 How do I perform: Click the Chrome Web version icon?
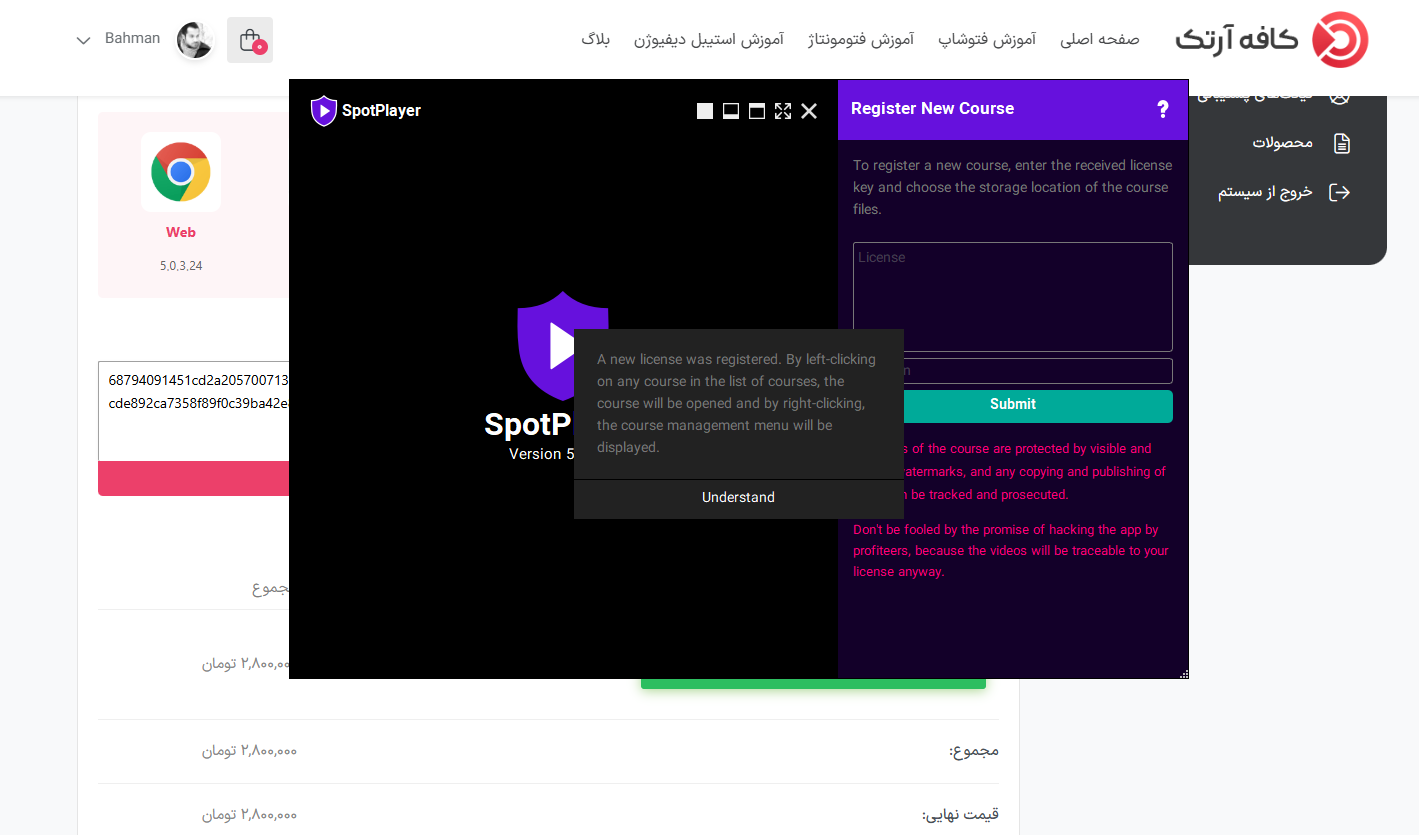[181, 172]
